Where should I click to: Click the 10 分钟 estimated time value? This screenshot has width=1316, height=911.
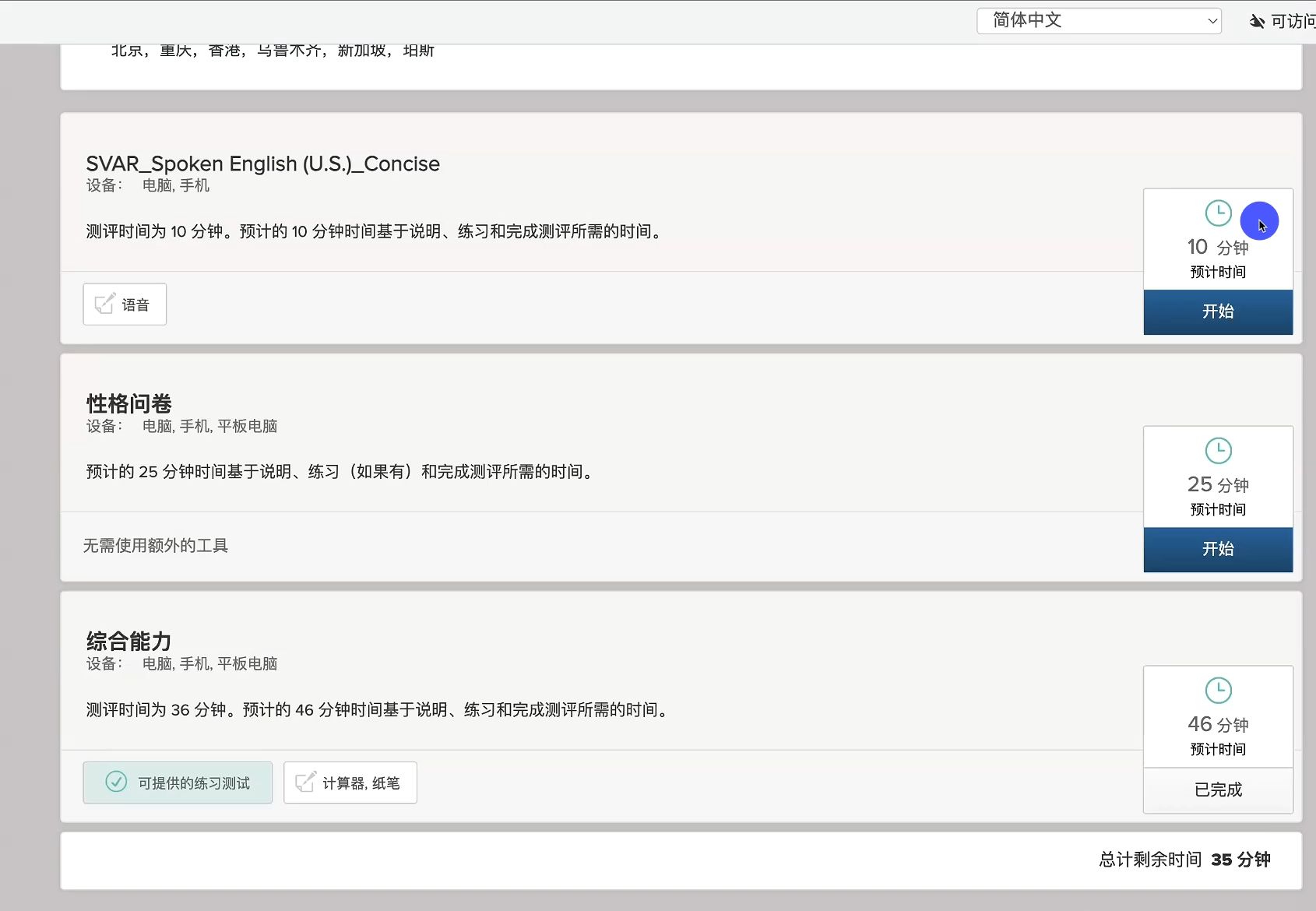click(x=1218, y=248)
